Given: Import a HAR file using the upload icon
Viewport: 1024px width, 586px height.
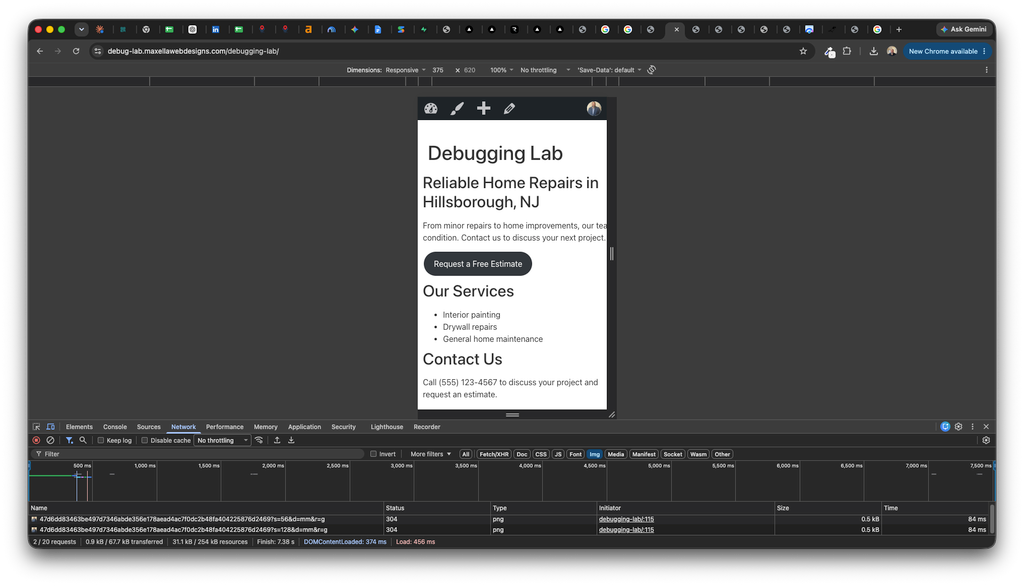Looking at the screenshot, I should pyautogui.click(x=277, y=440).
